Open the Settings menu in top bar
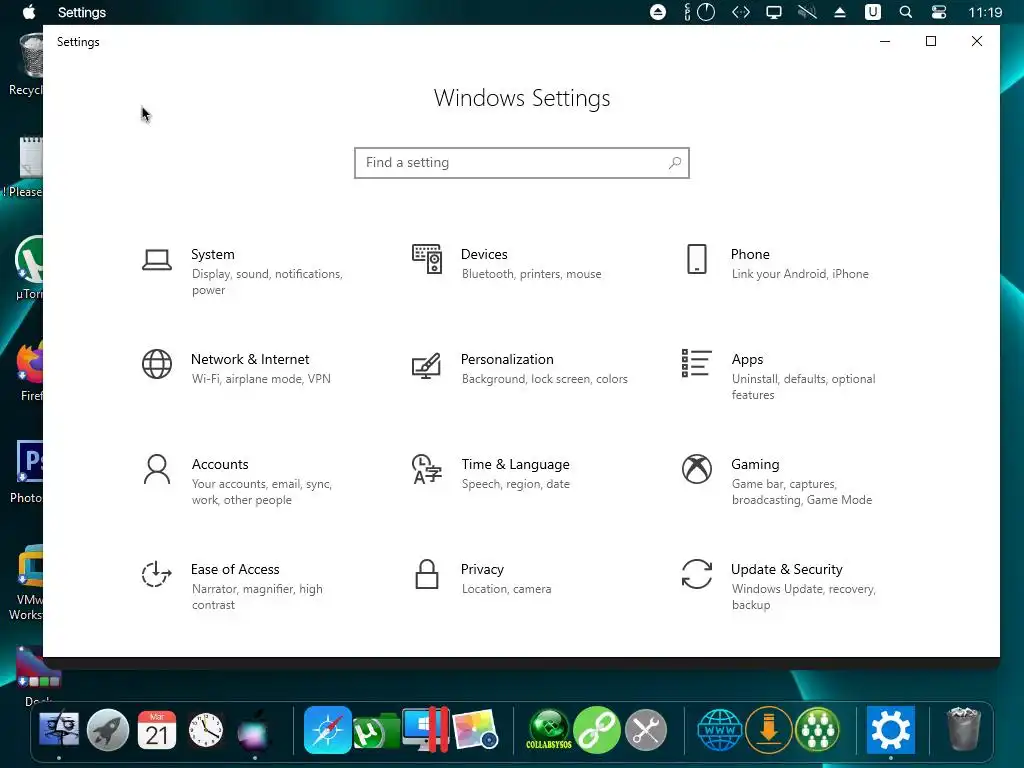The width and height of the screenshot is (1024, 768). pos(82,12)
